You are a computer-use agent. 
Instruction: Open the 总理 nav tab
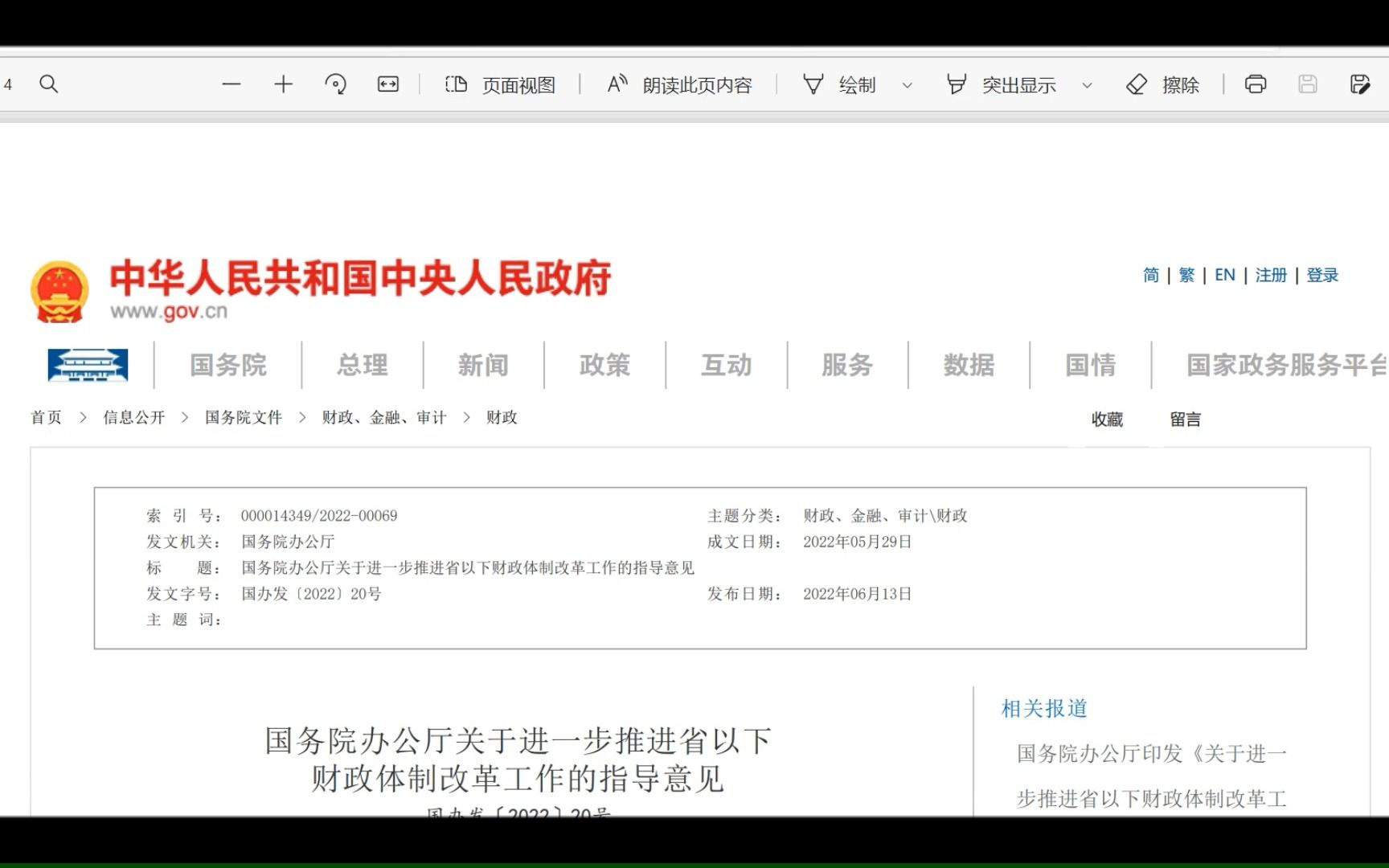coord(363,365)
